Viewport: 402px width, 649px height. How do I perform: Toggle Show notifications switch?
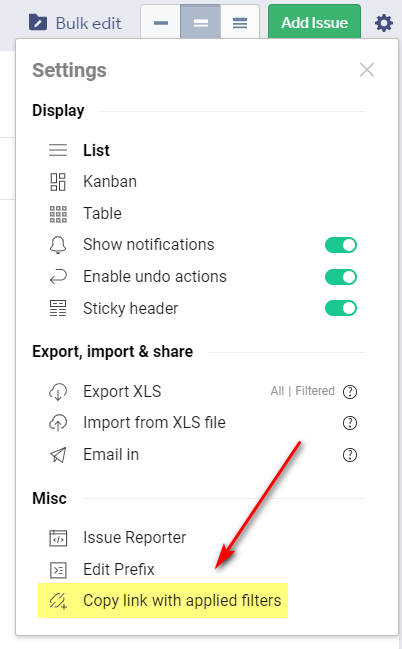[x=341, y=245]
